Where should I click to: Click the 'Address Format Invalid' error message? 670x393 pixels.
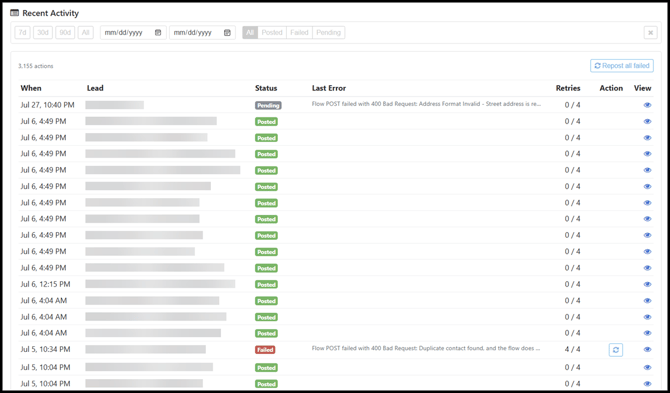[x=426, y=104]
